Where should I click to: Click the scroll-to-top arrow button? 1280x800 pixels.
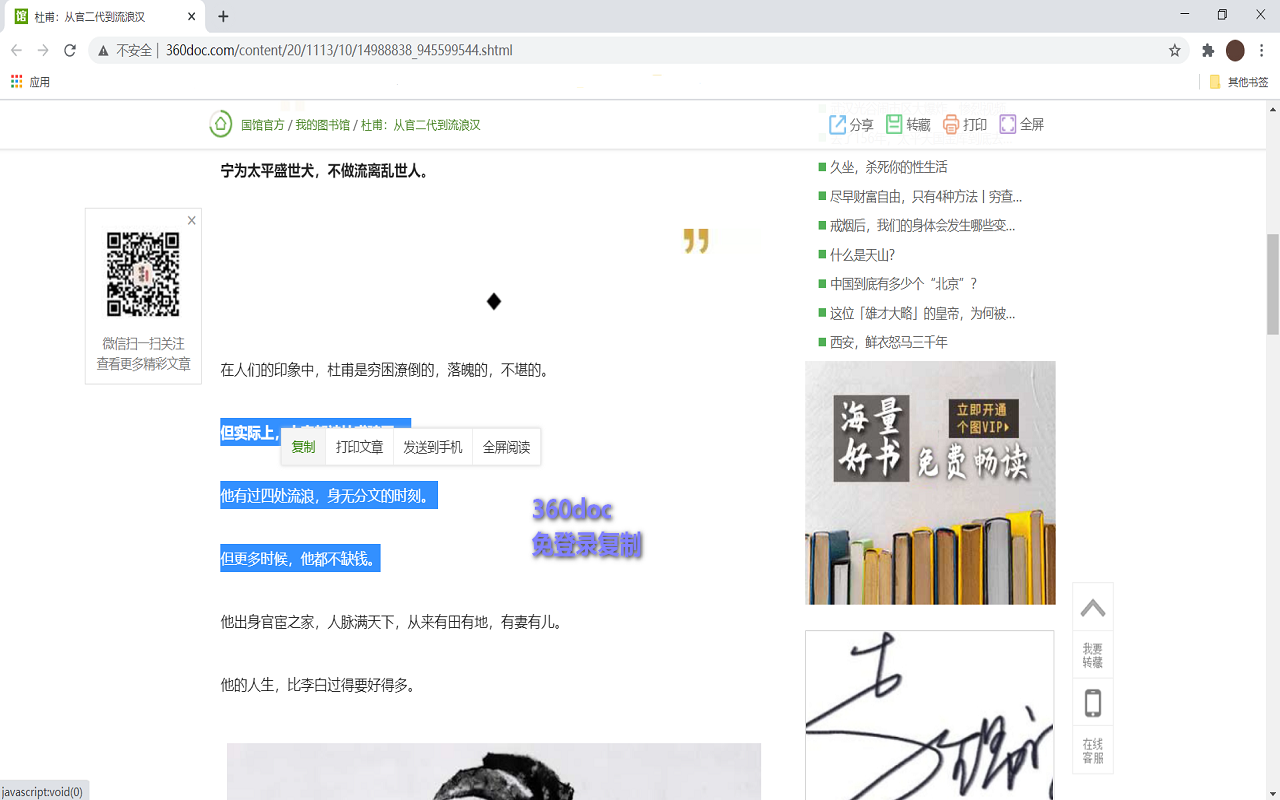tap(1093, 607)
